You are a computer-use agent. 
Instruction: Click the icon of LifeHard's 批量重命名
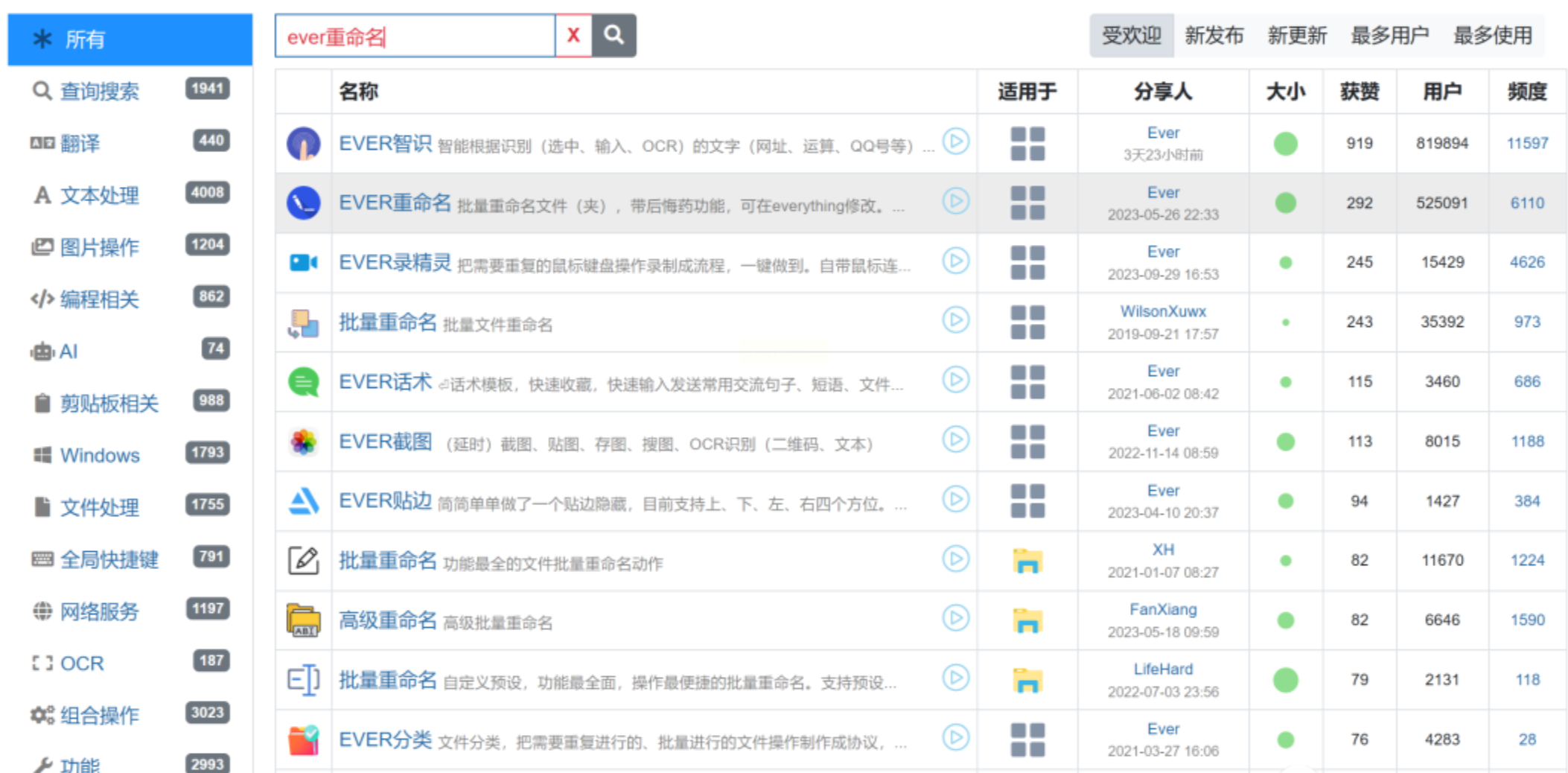[x=304, y=680]
